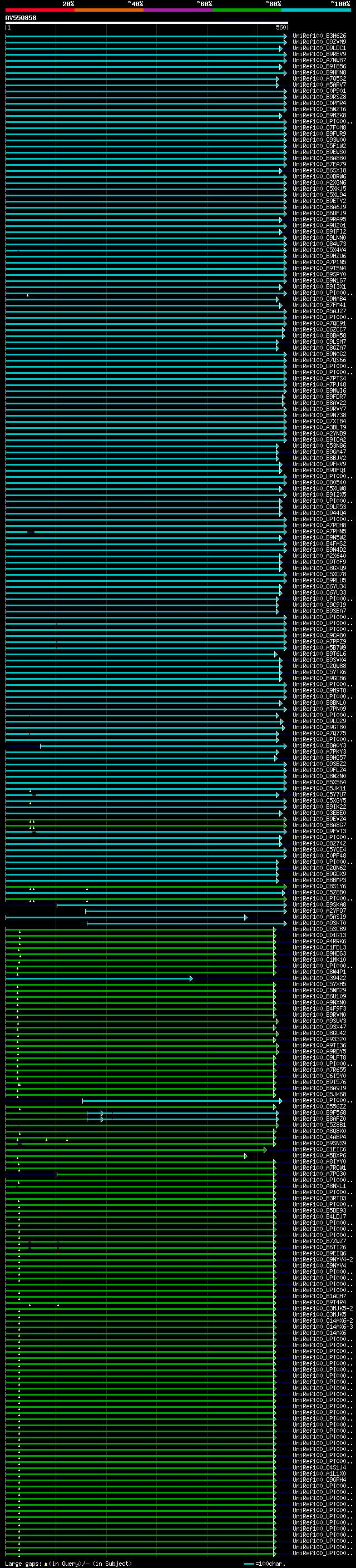The width and height of the screenshot is (356, 1568).
Task: Click the UniRef100_A9U201 label
Action: 319,225
